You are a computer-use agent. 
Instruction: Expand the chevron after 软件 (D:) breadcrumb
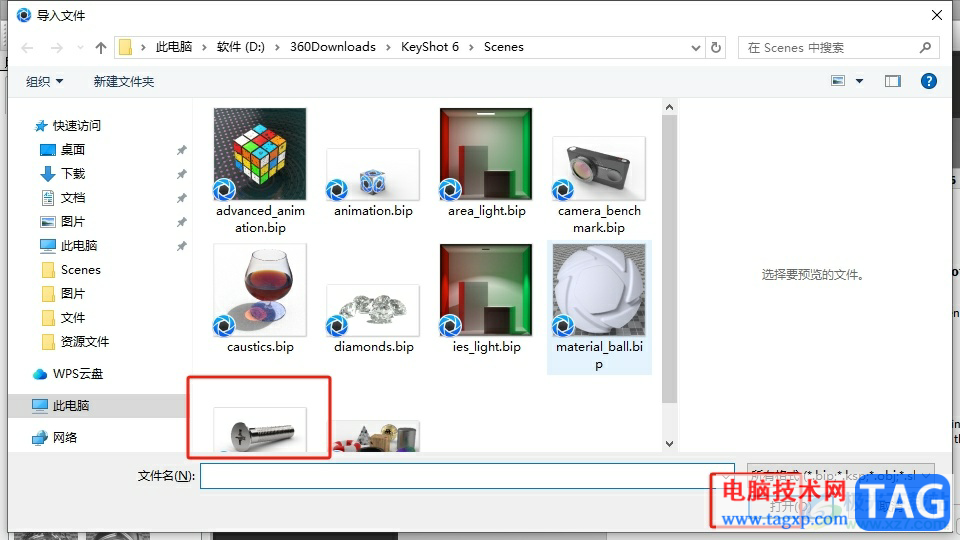(277, 47)
